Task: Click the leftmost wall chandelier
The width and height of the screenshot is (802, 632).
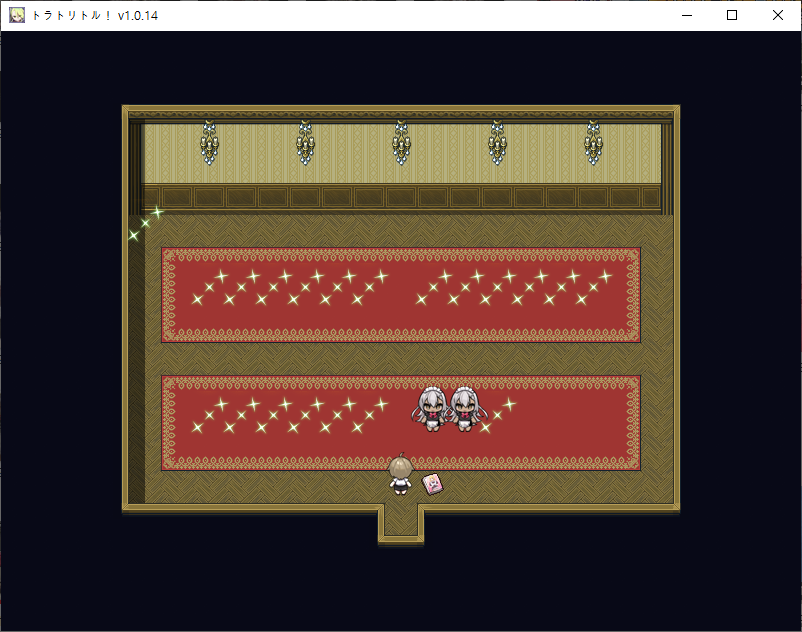Action: [x=209, y=143]
